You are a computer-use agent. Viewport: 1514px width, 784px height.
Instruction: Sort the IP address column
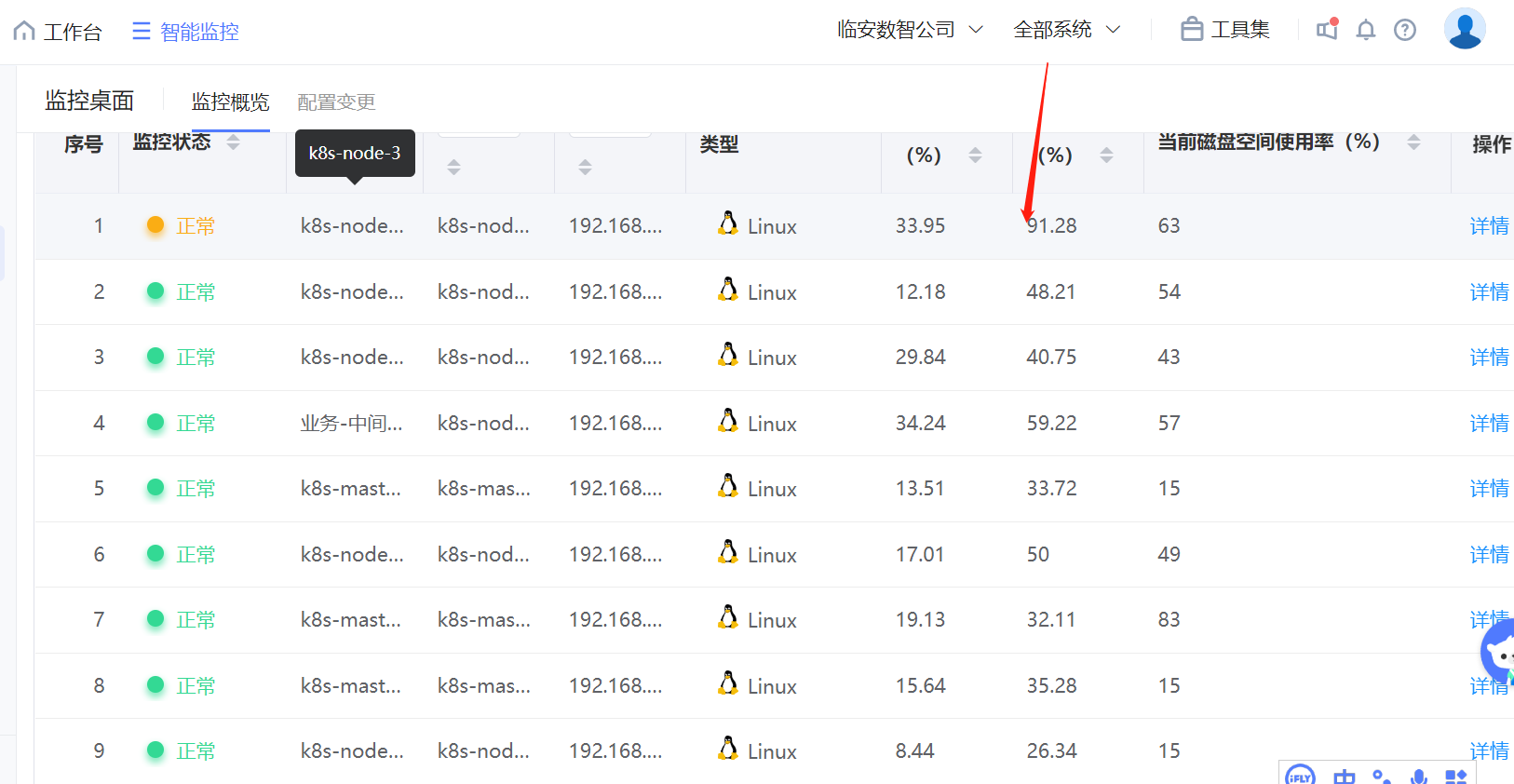click(x=585, y=168)
